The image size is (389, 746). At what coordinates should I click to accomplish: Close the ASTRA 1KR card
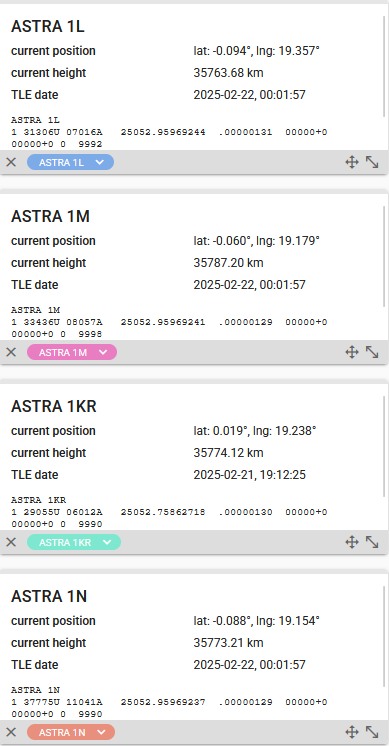11,542
